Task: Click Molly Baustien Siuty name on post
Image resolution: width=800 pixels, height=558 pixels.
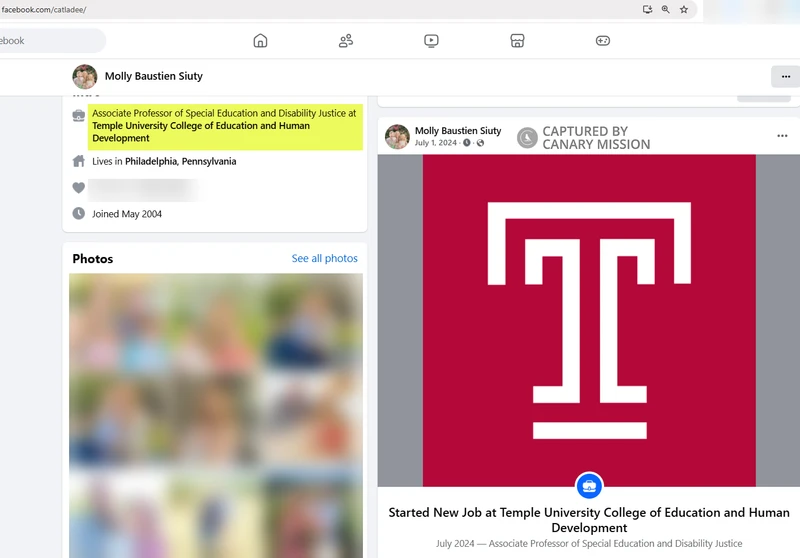Action: tap(458, 131)
